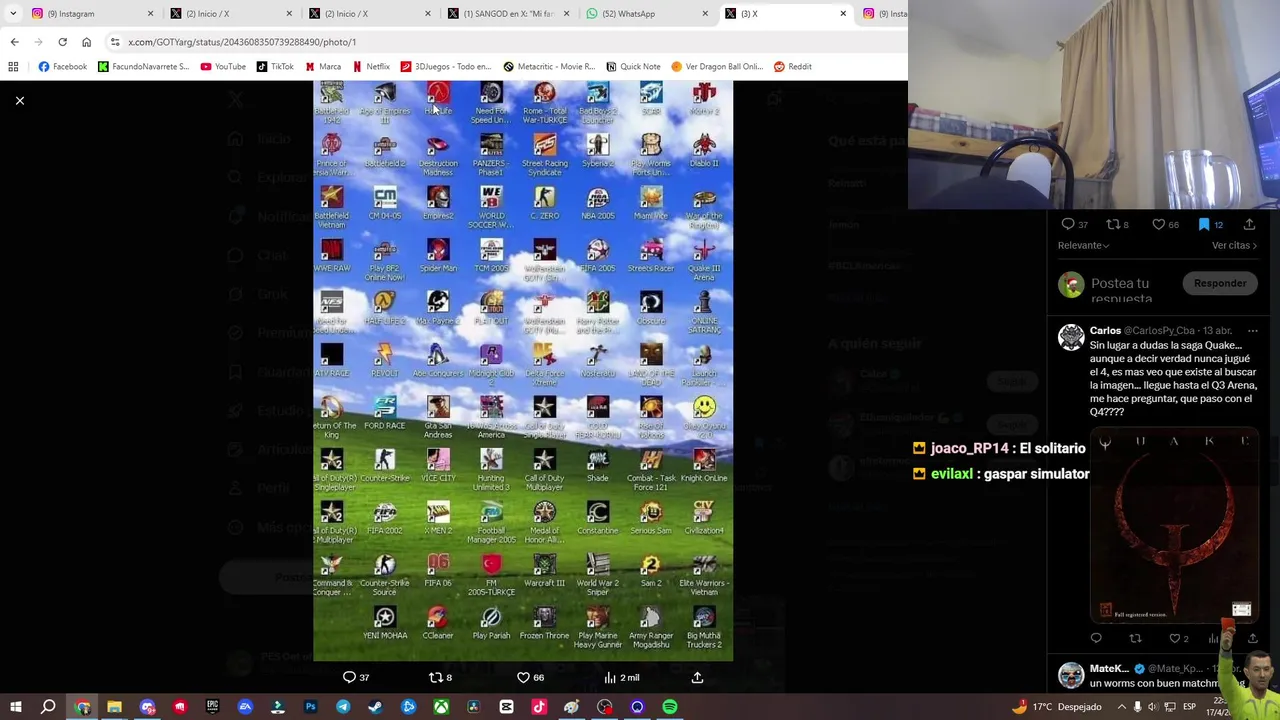Click the Responder button
Viewport: 1280px width, 720px height.
click(x=1220, y=283)
